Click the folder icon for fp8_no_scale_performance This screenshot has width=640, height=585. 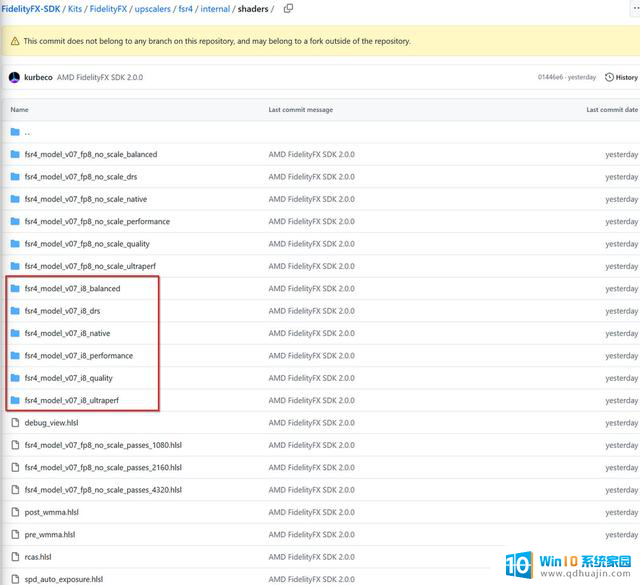[x=15, y=221]
